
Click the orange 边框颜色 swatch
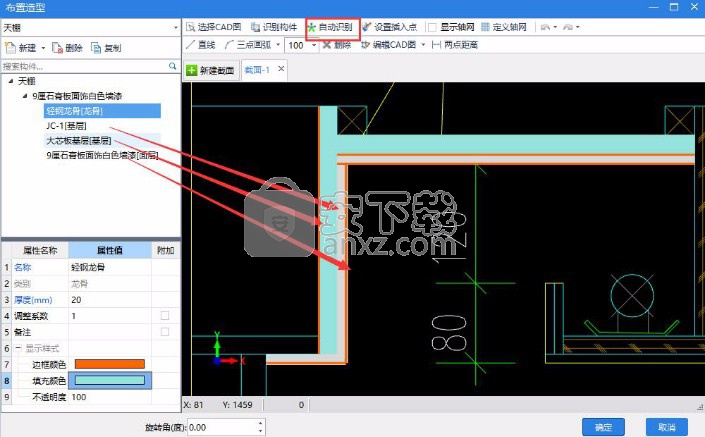[110, 364]
